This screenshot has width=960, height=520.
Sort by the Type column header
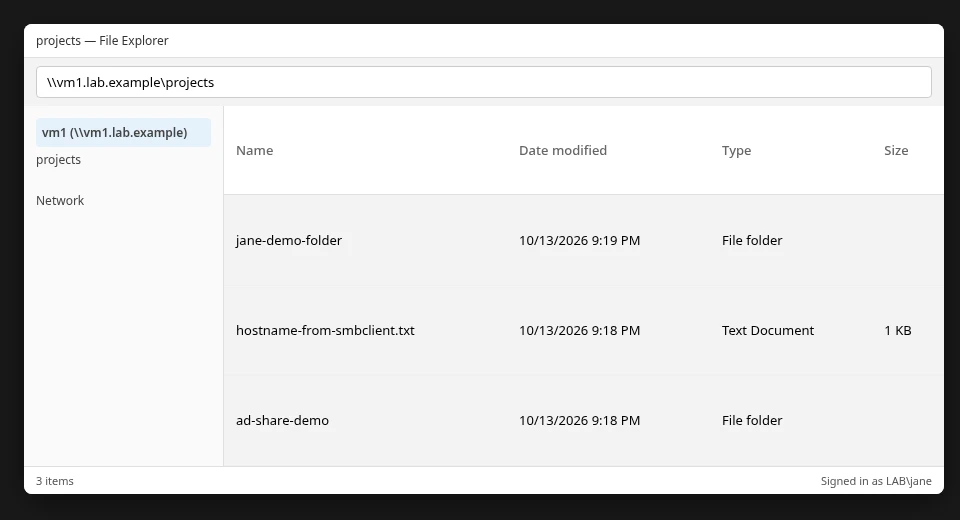(736, 150)
